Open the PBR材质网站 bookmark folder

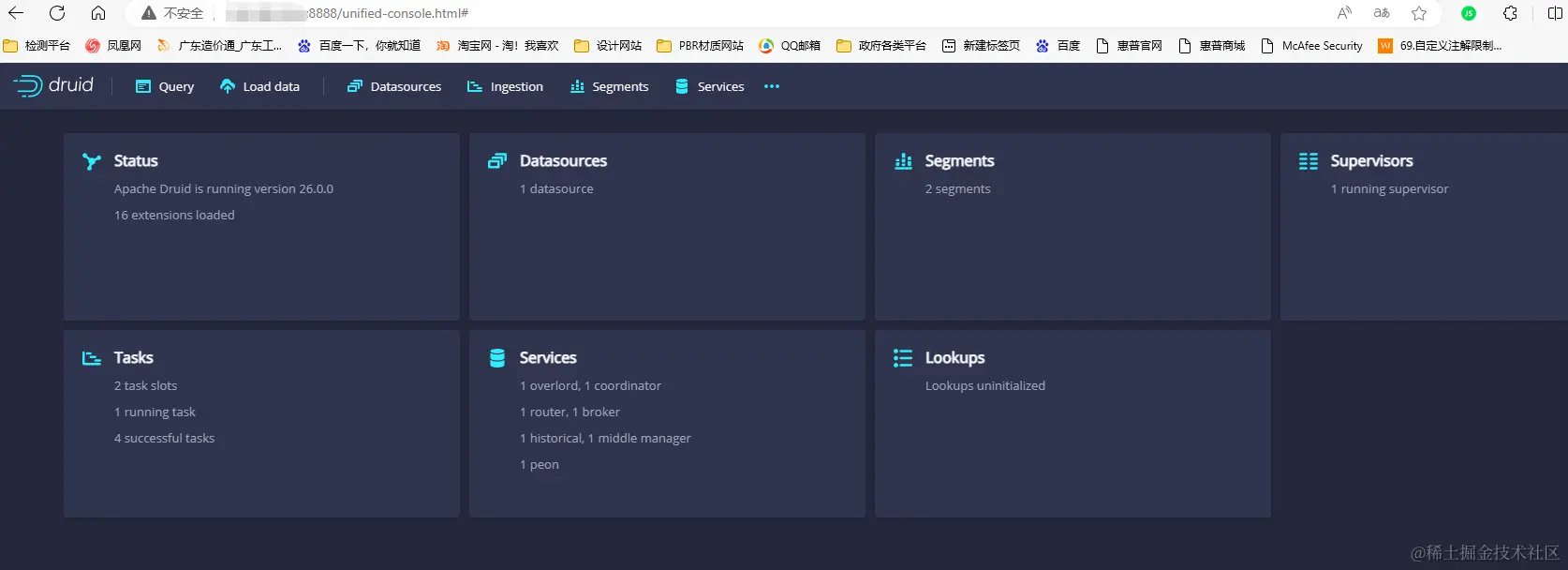700,45
